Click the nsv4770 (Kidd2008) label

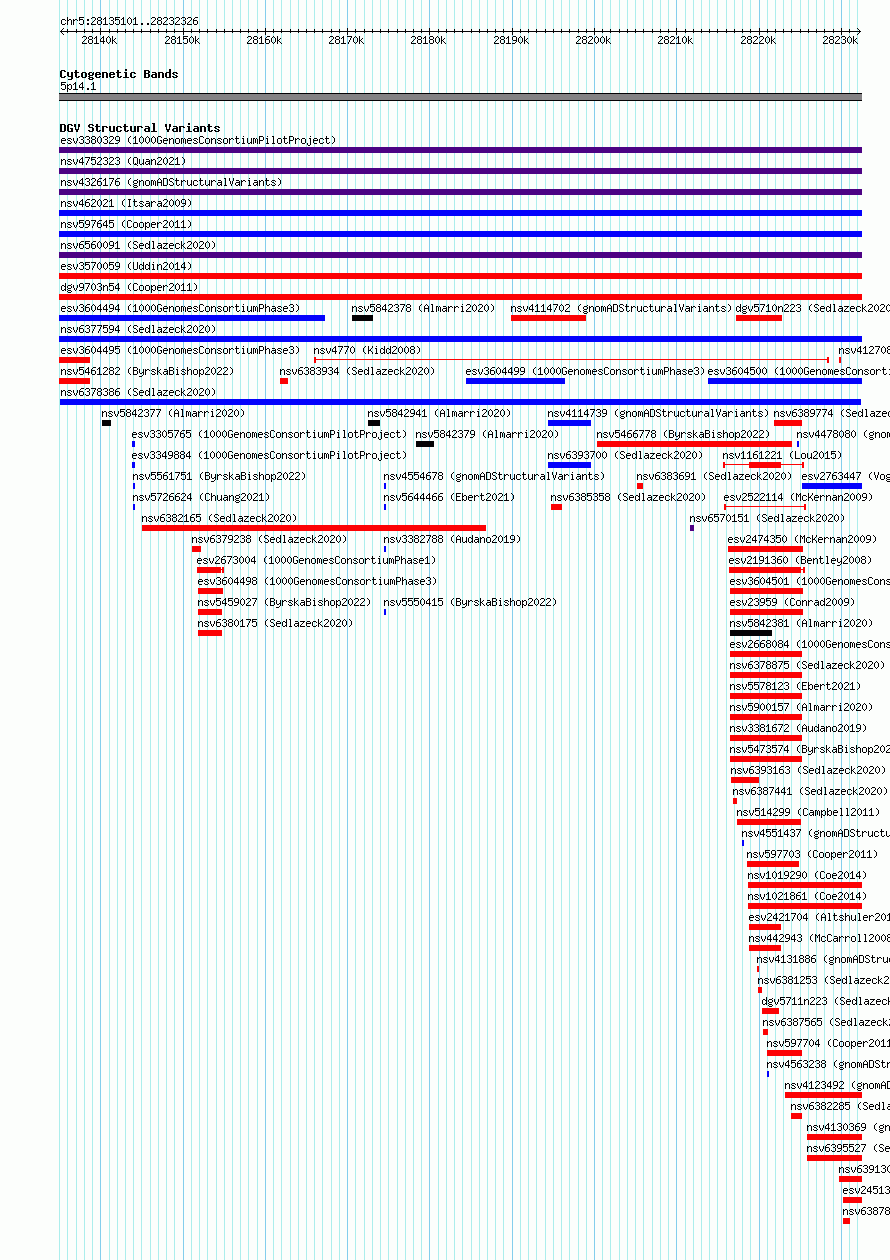click(x=367, y=350)
